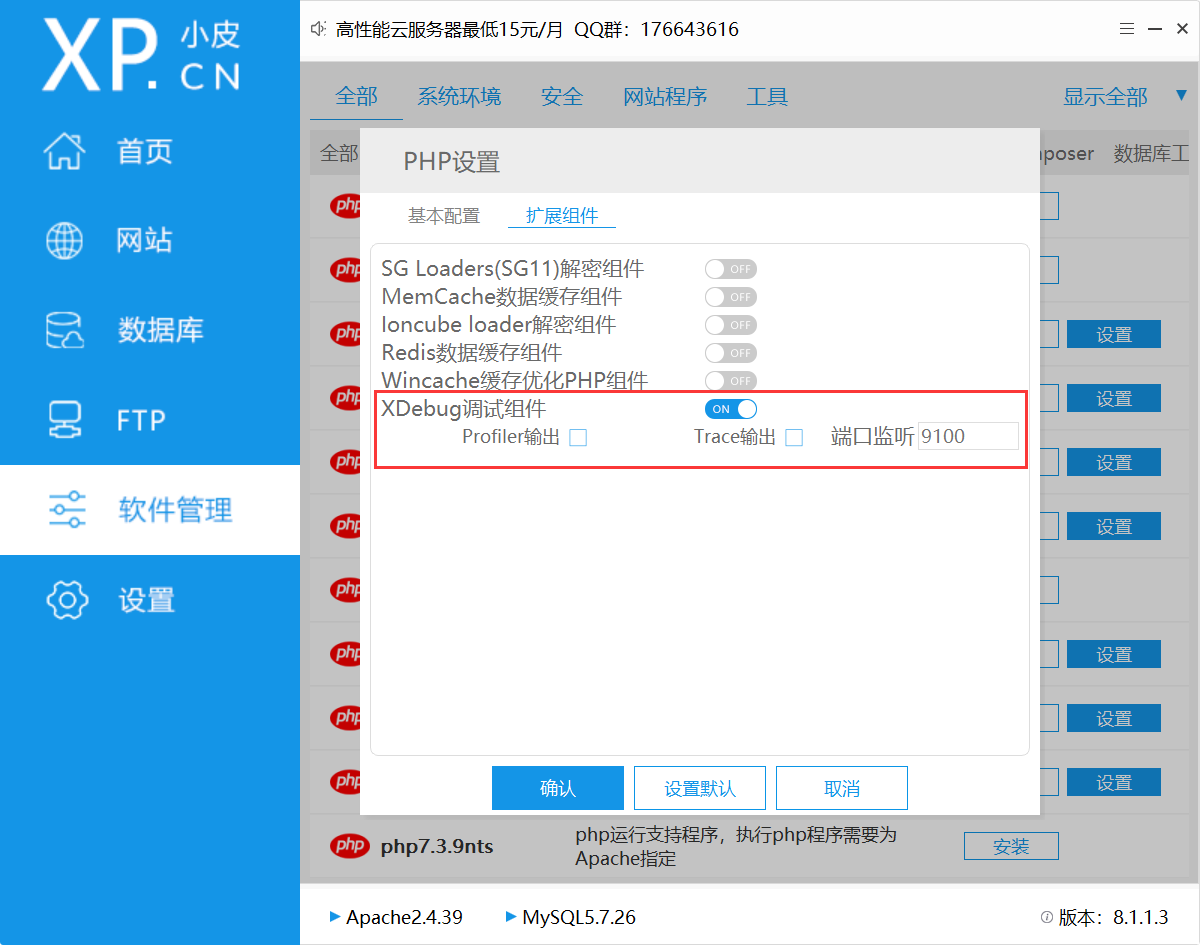The height and width of the screenshot is (945, 1200).
Task: Select the 工具 category tab
Action: [767, 97]
